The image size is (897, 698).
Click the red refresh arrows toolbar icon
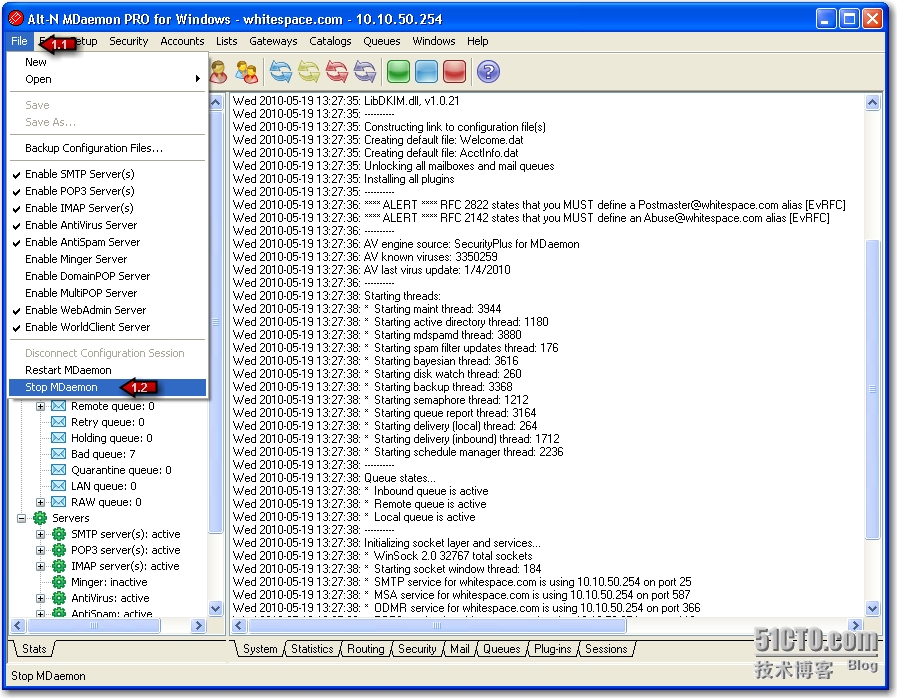[336, 72]
